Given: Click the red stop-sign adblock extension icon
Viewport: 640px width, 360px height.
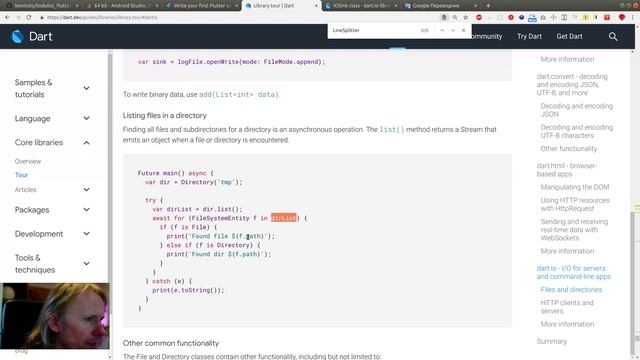Looking at the screenshot, I should point(479,18).
